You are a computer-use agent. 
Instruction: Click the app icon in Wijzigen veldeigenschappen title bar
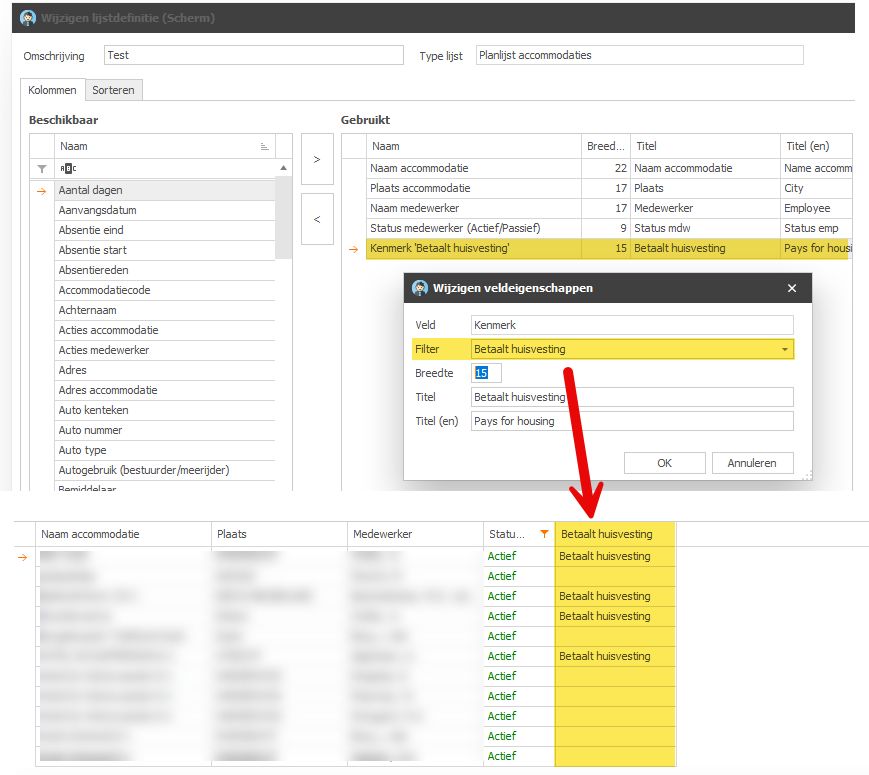pos(420,288)
